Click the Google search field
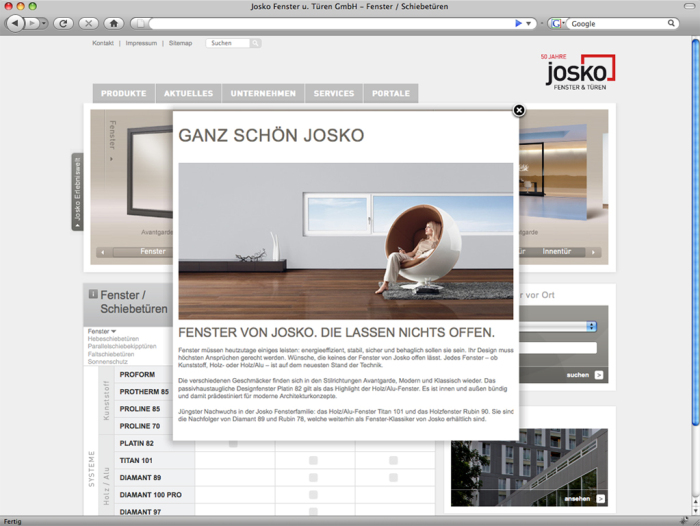 point(617,24)
